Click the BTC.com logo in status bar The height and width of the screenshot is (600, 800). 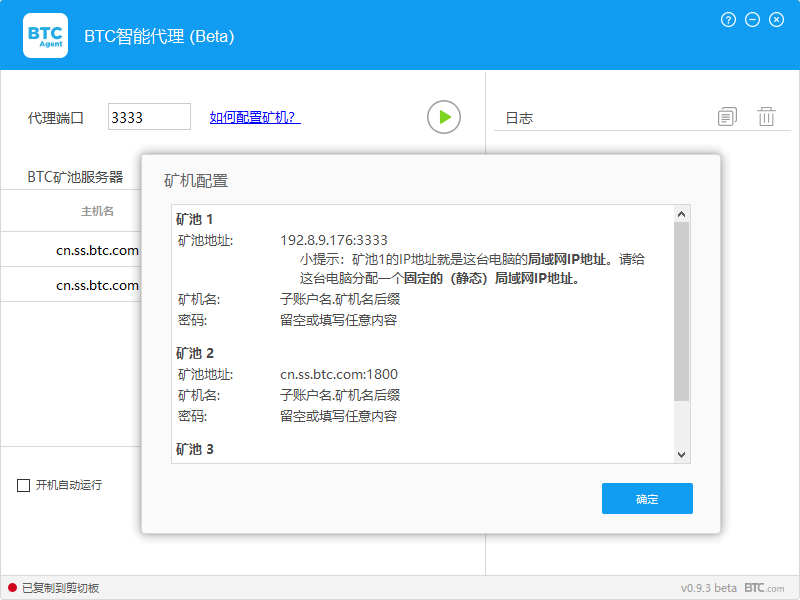click(764, 588)
